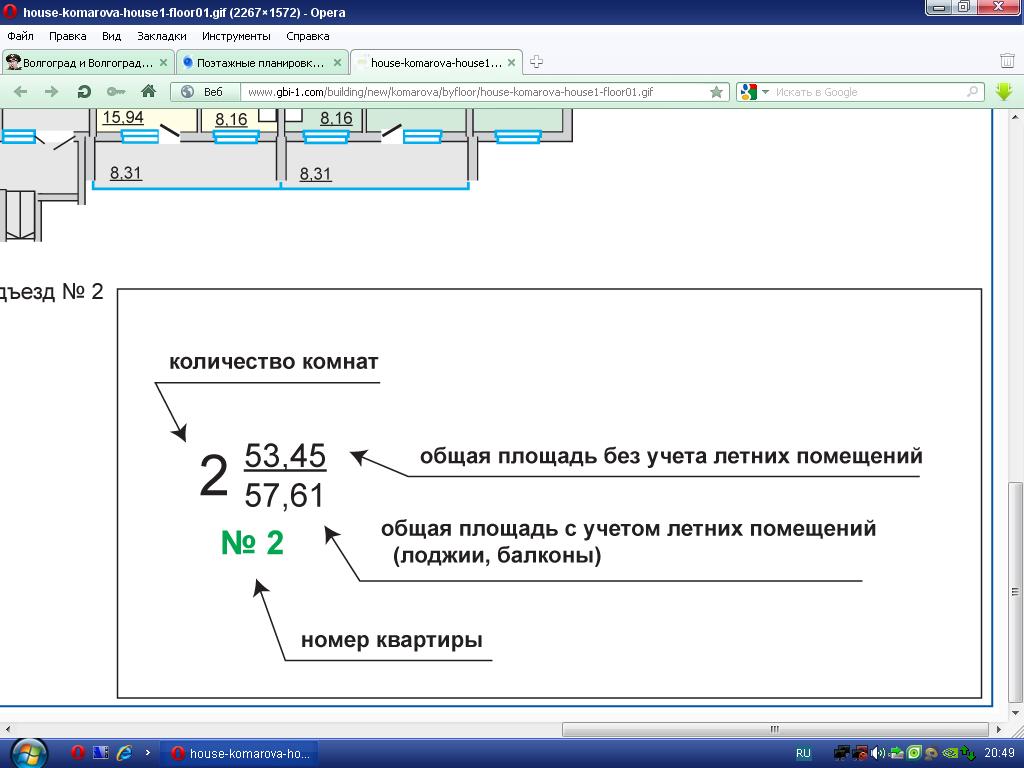Open the Закладки menu
The image size is (1024, 768).
pyautogui.click(x=161, y=36)
